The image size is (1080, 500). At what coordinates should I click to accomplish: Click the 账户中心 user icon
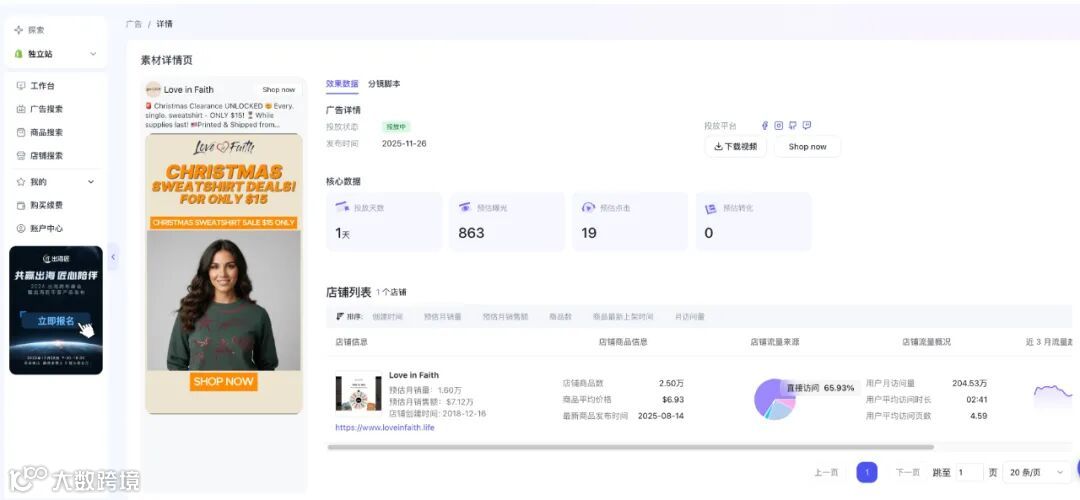[21, 228]
